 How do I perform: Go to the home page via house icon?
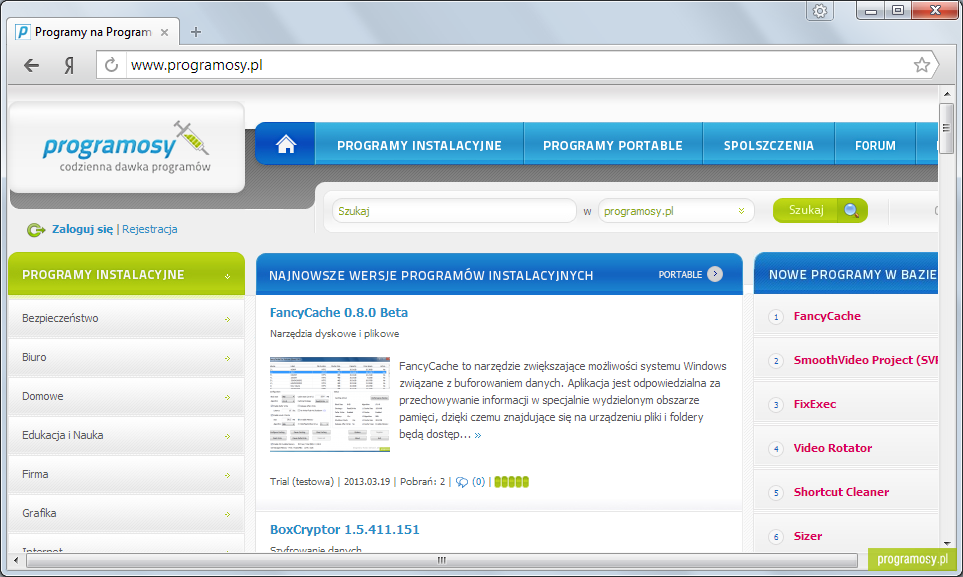pos(286,144)
